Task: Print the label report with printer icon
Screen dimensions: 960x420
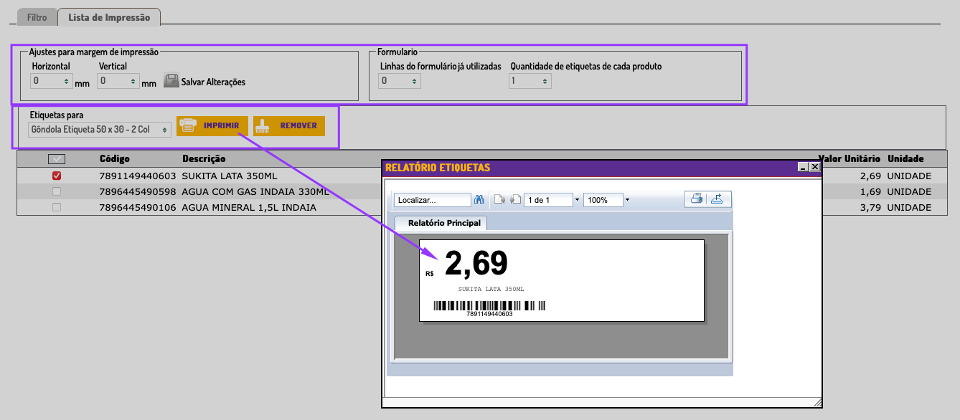Action: [x=696, y=198]
